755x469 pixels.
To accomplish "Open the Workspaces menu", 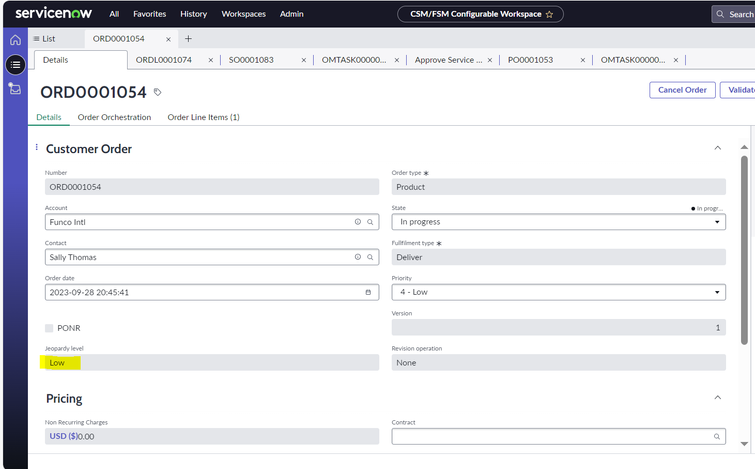I will point(244,14).
